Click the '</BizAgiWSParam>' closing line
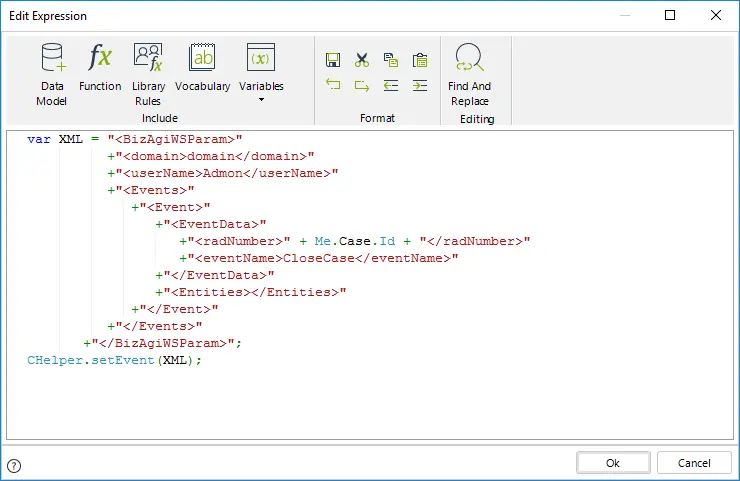The image size is (740, 481). click(162, 343)
